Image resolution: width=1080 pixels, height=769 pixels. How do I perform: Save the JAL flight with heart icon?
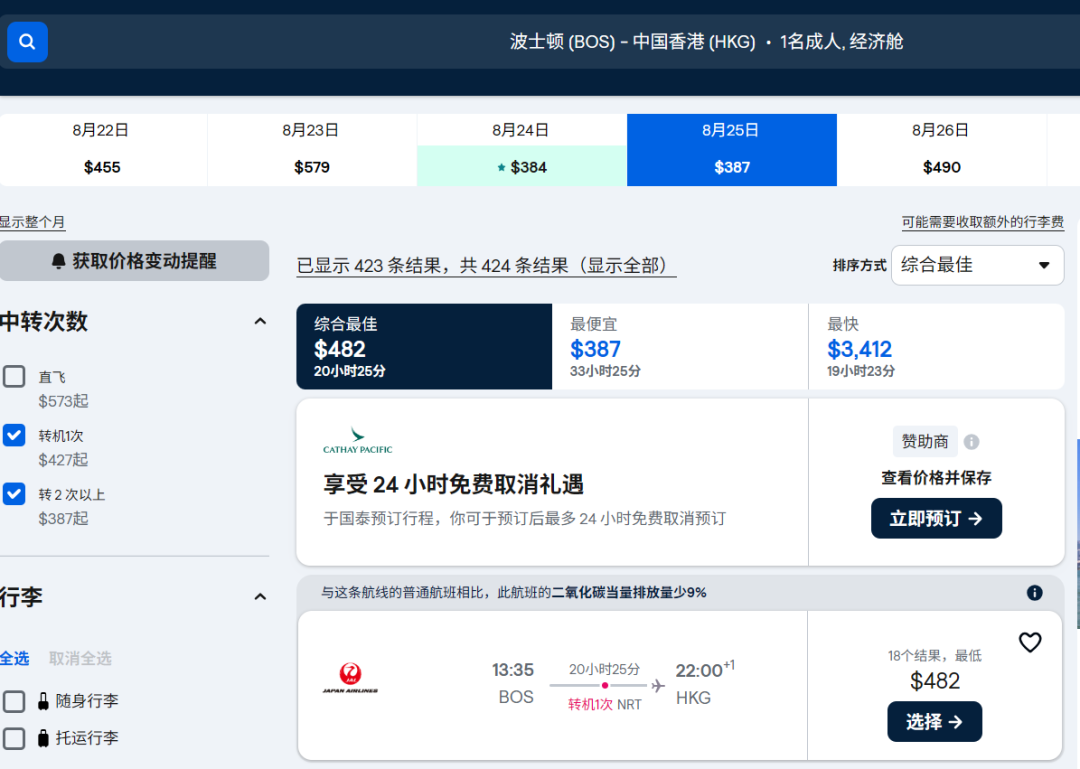coord(1030,642)
